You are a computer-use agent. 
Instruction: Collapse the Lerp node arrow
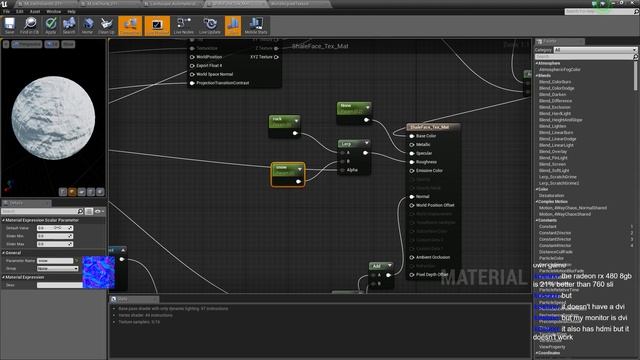pyautogui.click(x=367, y=143)
